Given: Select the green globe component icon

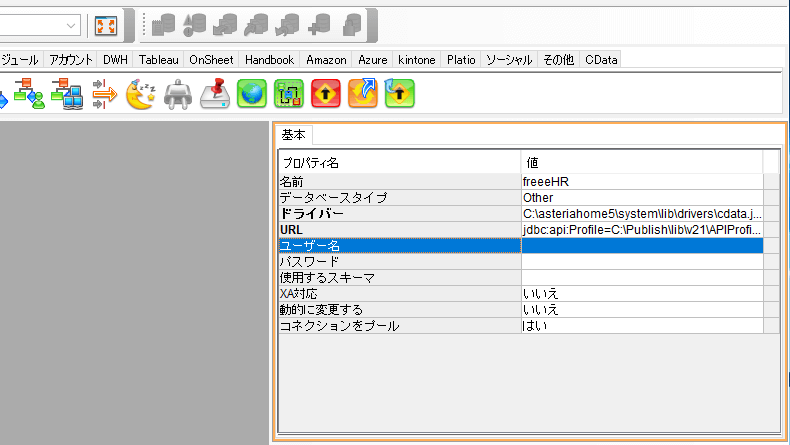Looking at the screenshot, I should [x=252, y=94].
